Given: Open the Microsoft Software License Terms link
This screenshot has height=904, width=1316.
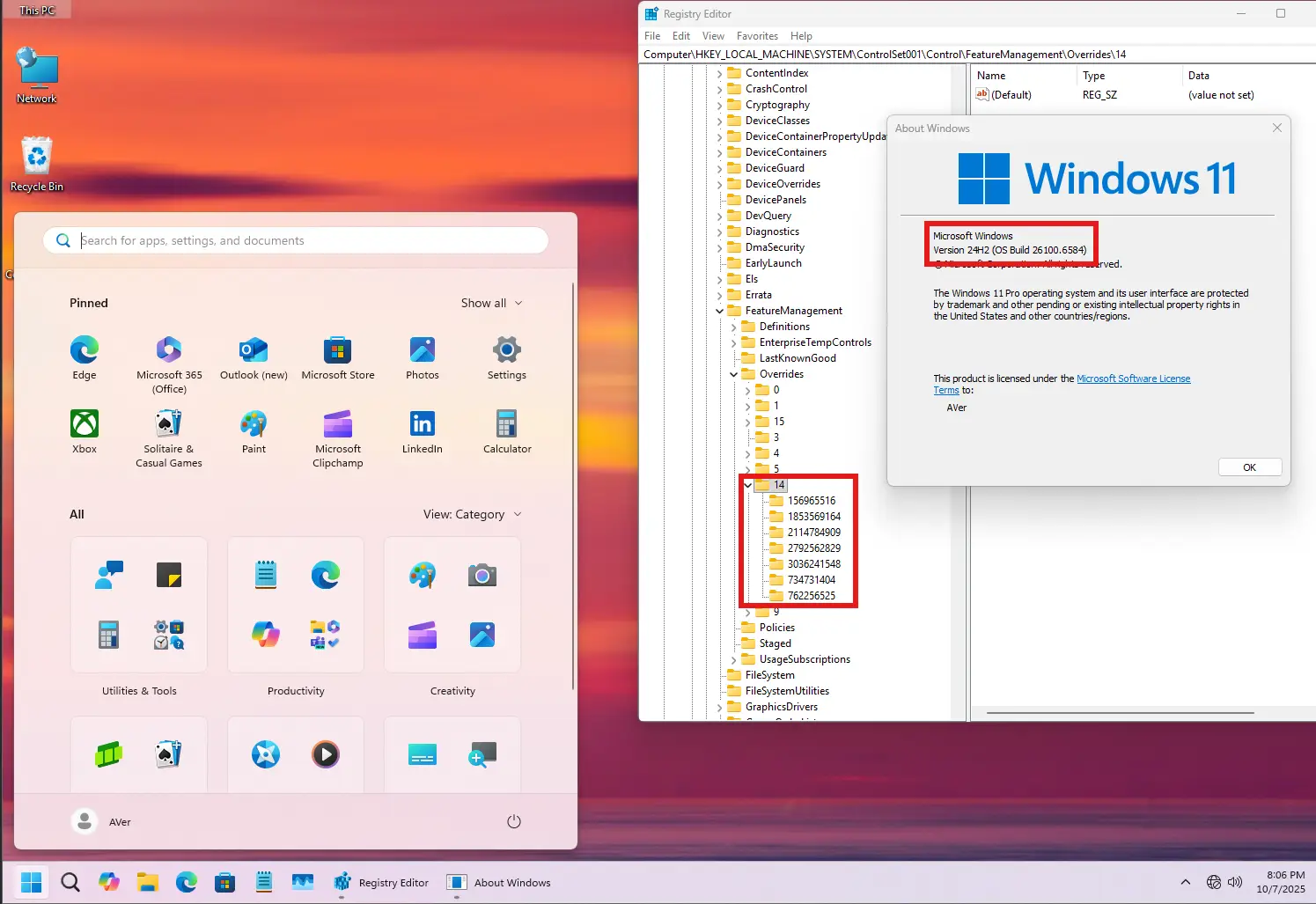Looking at the screenshot, I should pos(1062,384).
